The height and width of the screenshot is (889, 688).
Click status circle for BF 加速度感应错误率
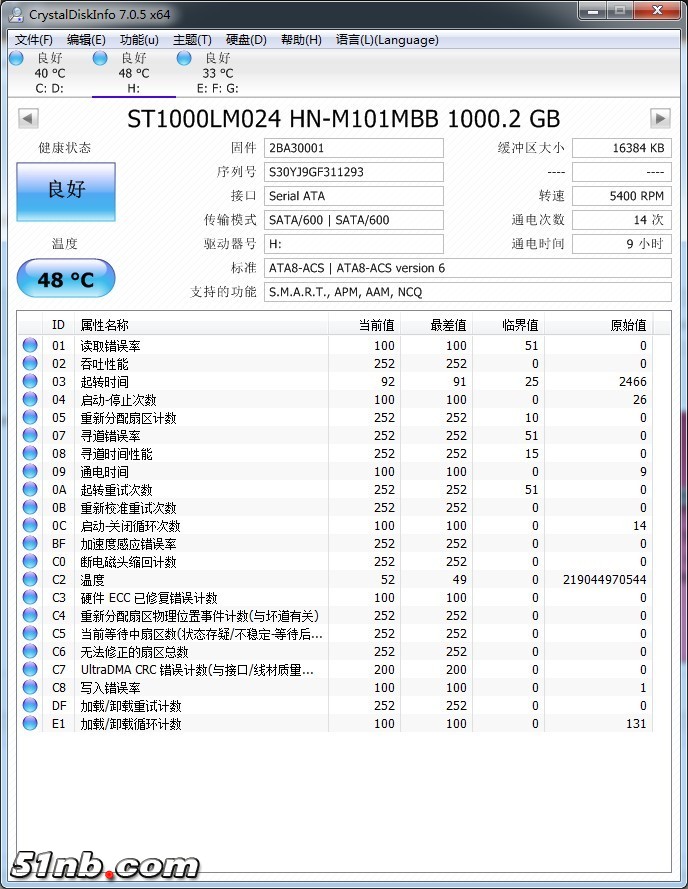(30, 543)
